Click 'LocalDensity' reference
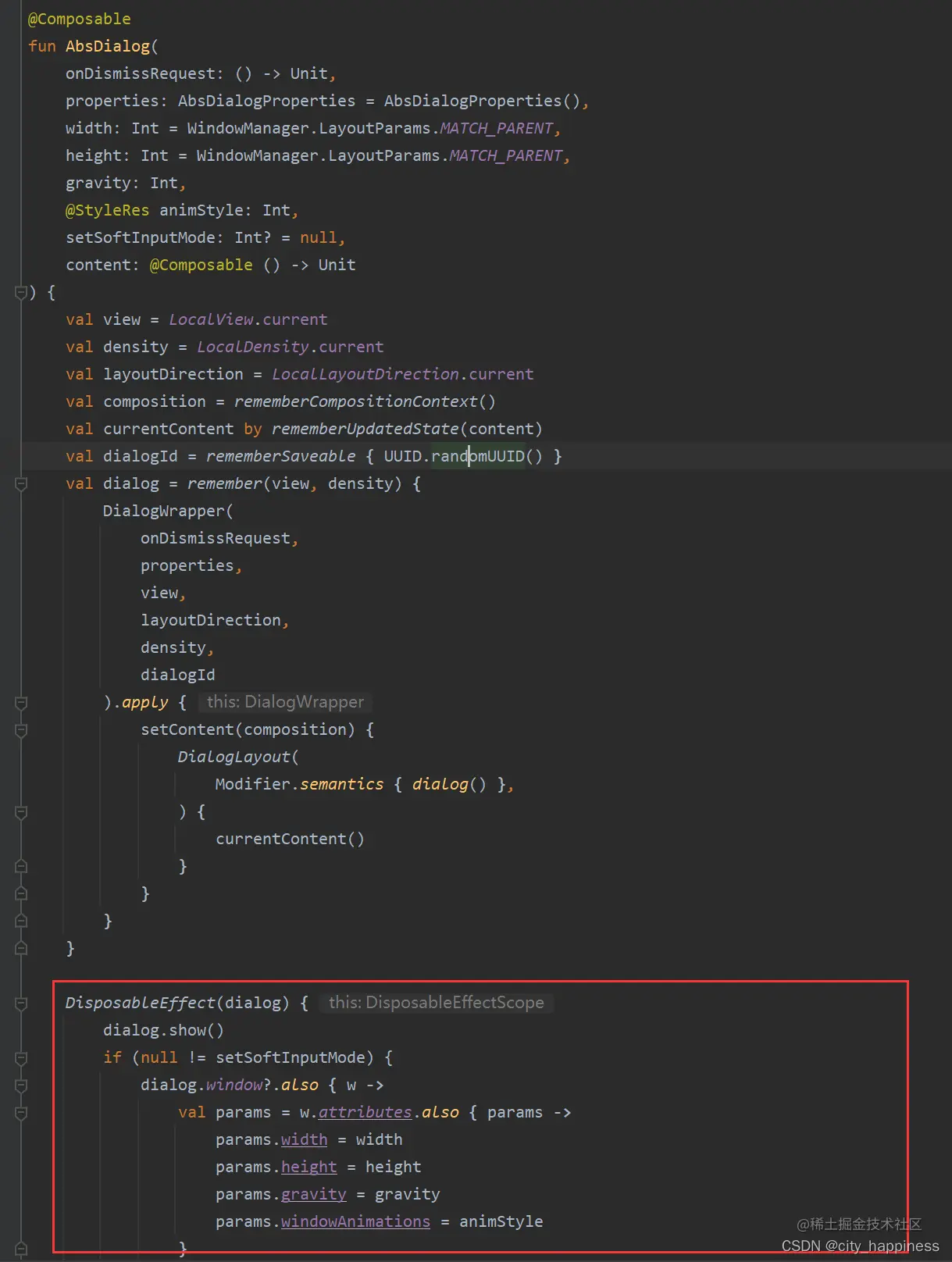 click(x=253, y=347)
